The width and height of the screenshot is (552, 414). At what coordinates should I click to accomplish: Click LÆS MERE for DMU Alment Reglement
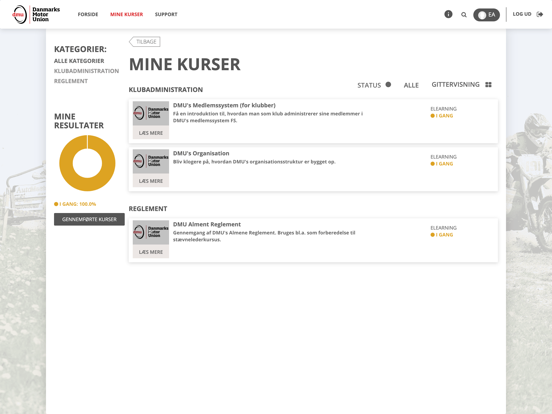[151, 252]
